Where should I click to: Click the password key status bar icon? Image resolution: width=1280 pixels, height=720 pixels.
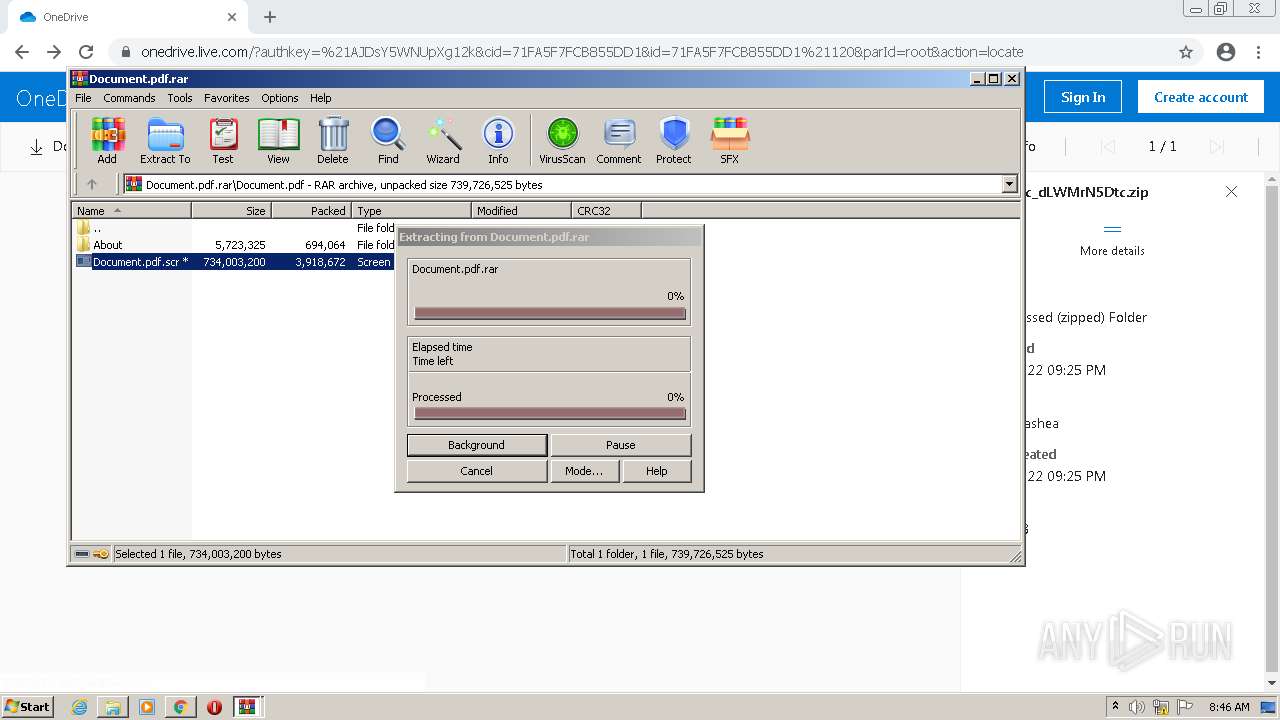[101, 554]
